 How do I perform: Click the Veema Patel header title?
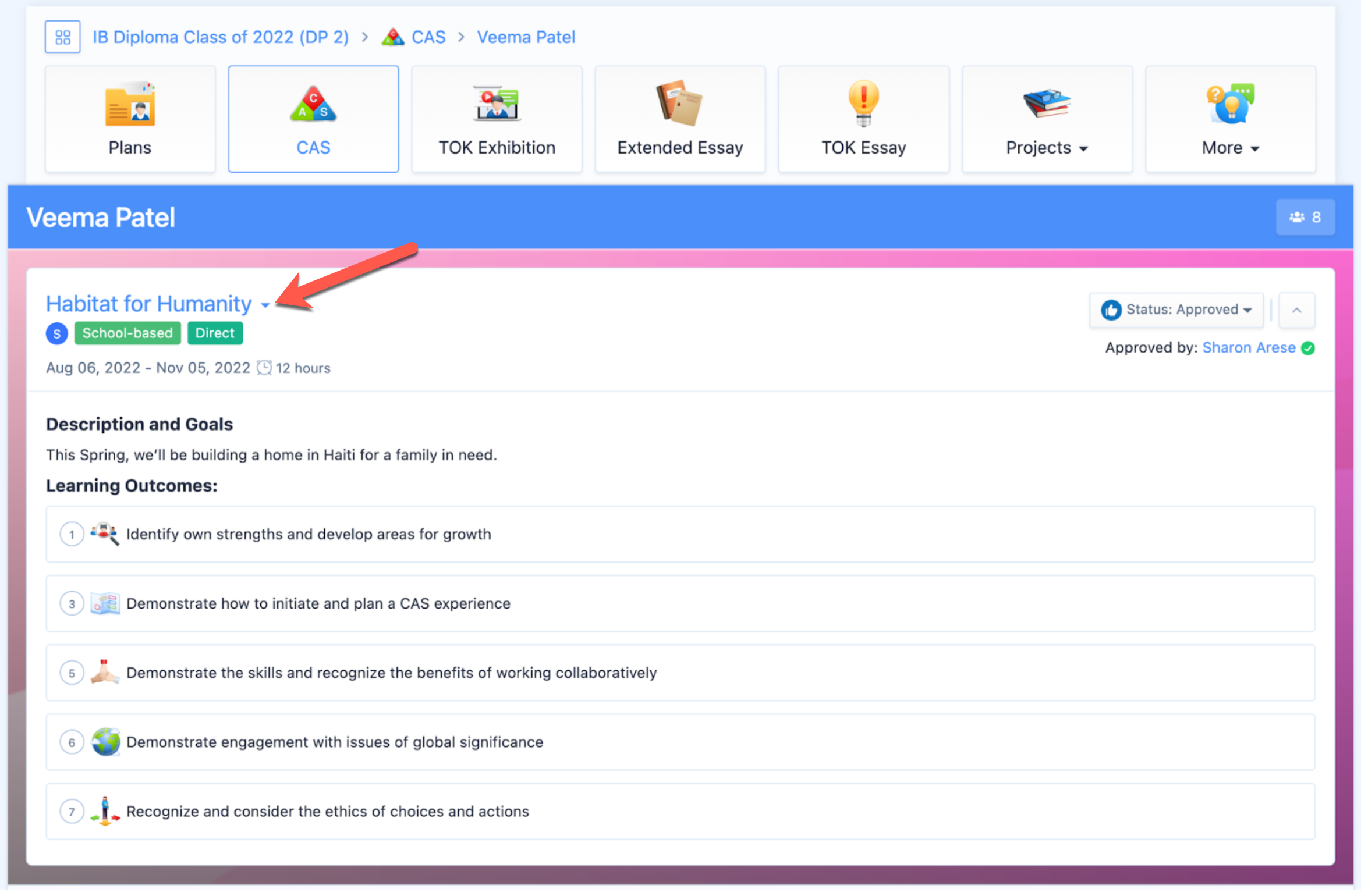point(101,218)
